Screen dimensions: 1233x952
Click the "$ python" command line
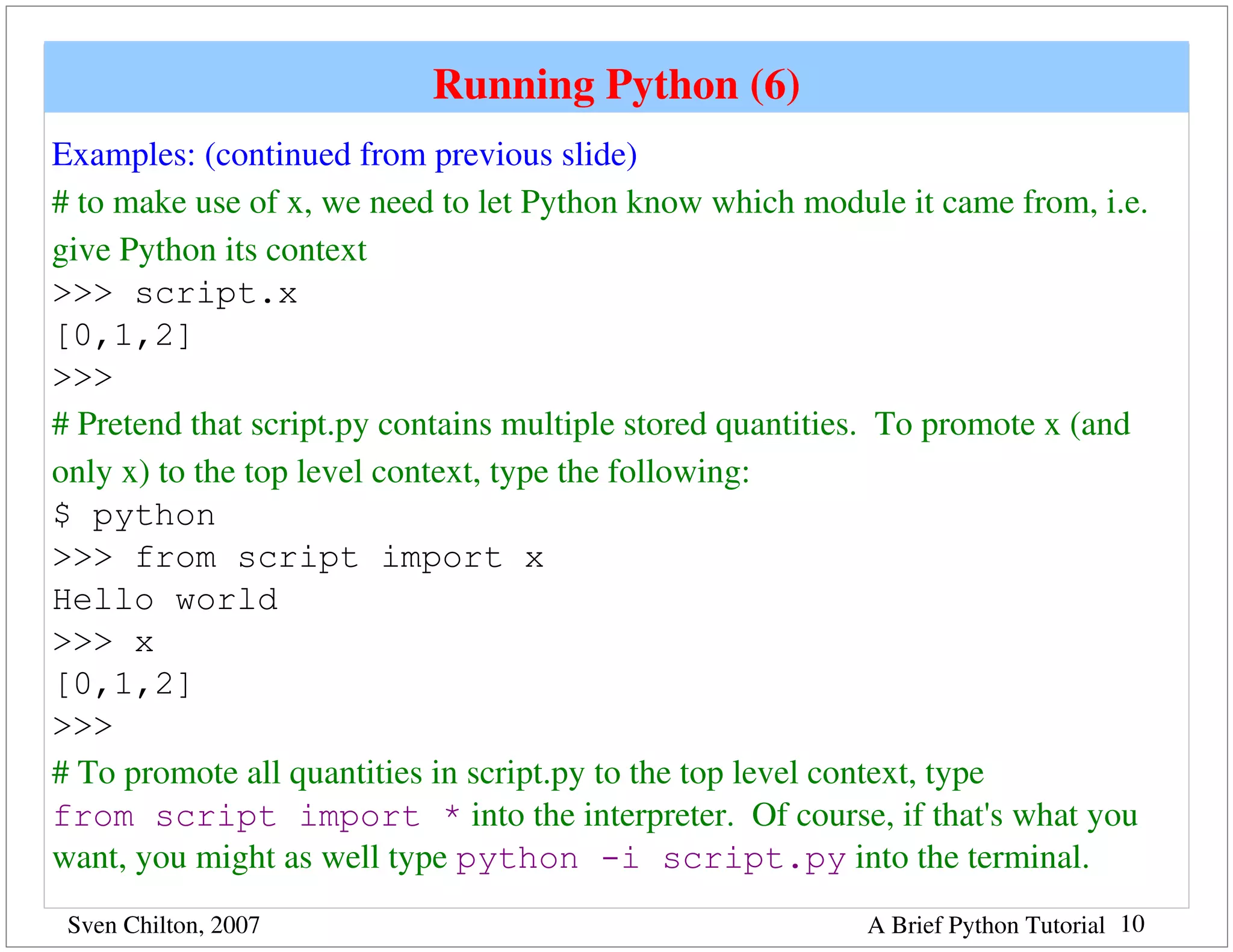click(134, 516)
